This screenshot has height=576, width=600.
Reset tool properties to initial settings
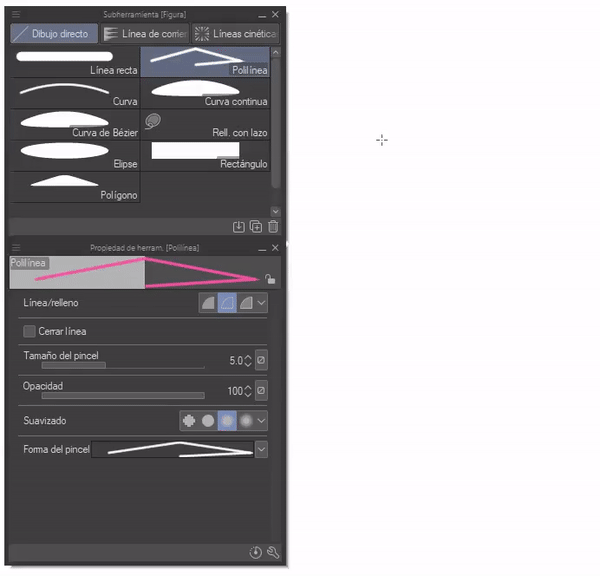coord(255,552)
